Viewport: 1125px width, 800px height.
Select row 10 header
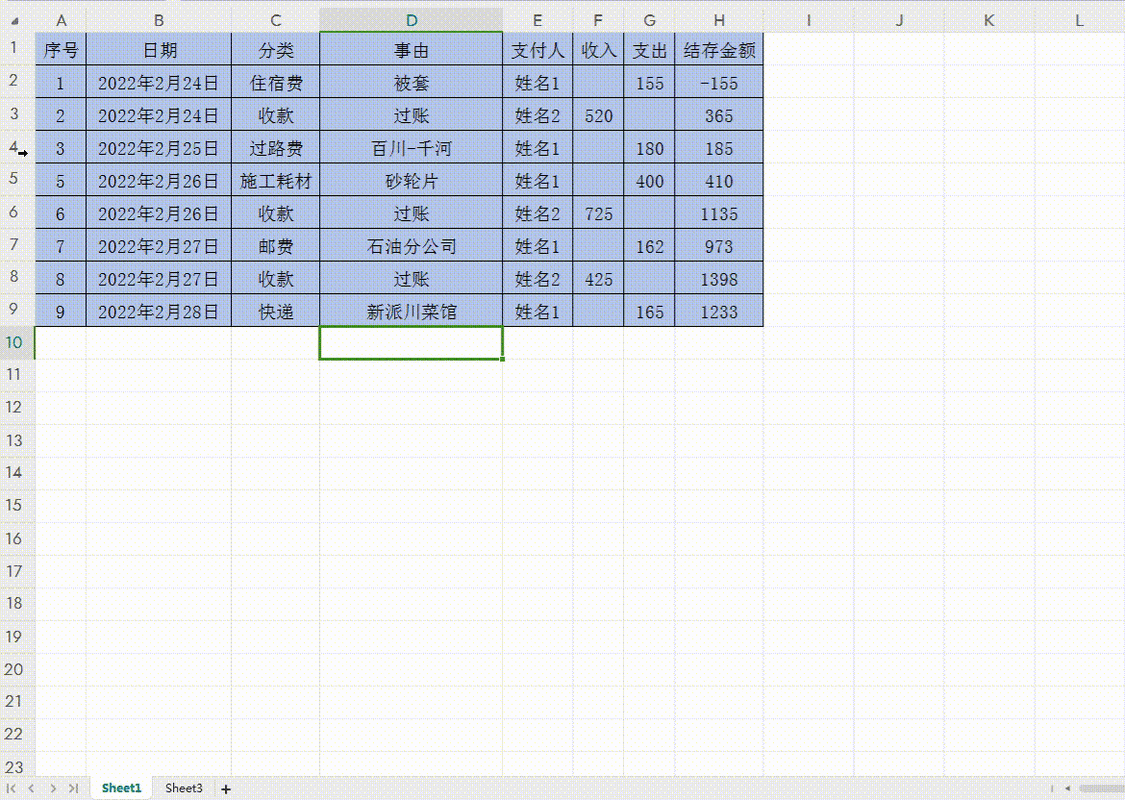point(14,342)
